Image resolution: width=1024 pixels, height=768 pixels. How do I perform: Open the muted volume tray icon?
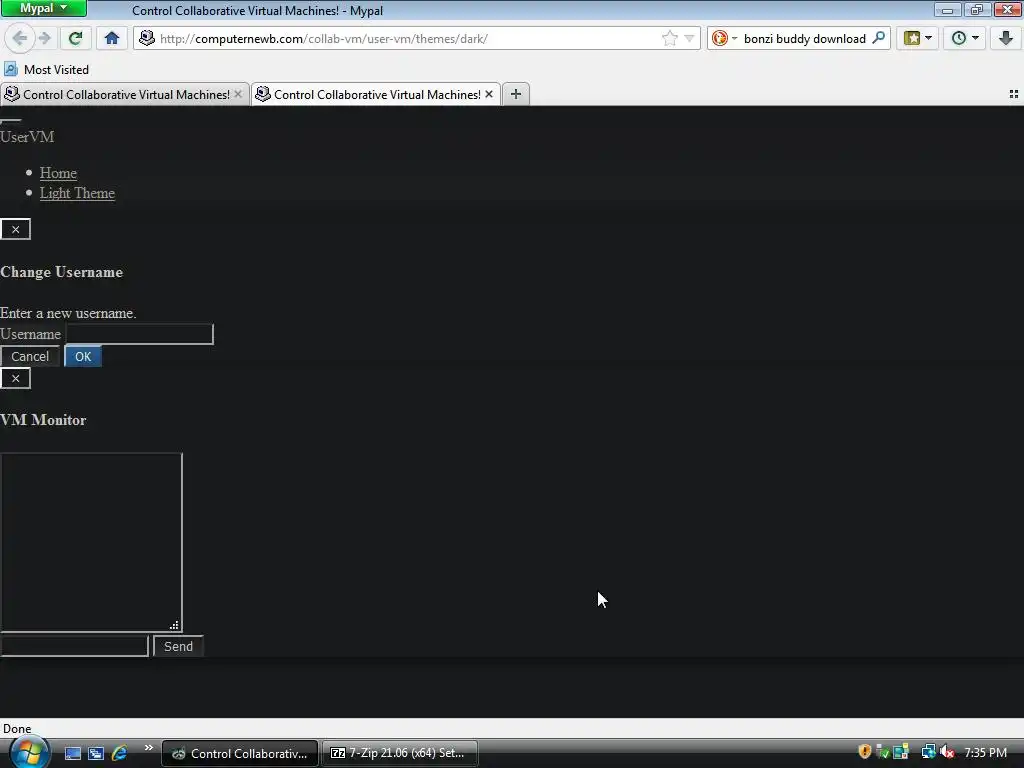(947, 752)
